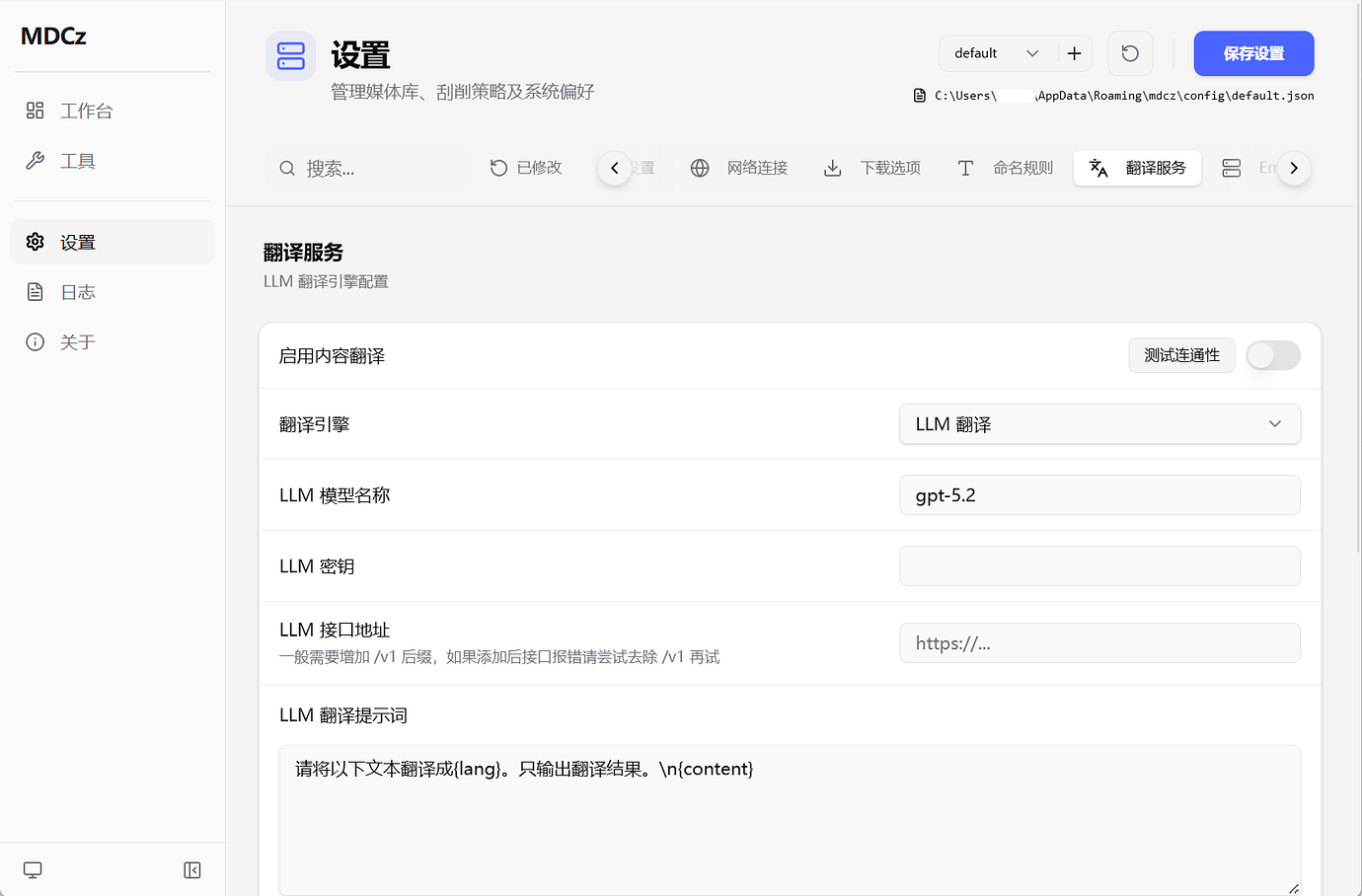The height and width of the screenshot is (896, 1362).
Task: Click the reset settings circular arrow icon
Action: click(1130, 53)
